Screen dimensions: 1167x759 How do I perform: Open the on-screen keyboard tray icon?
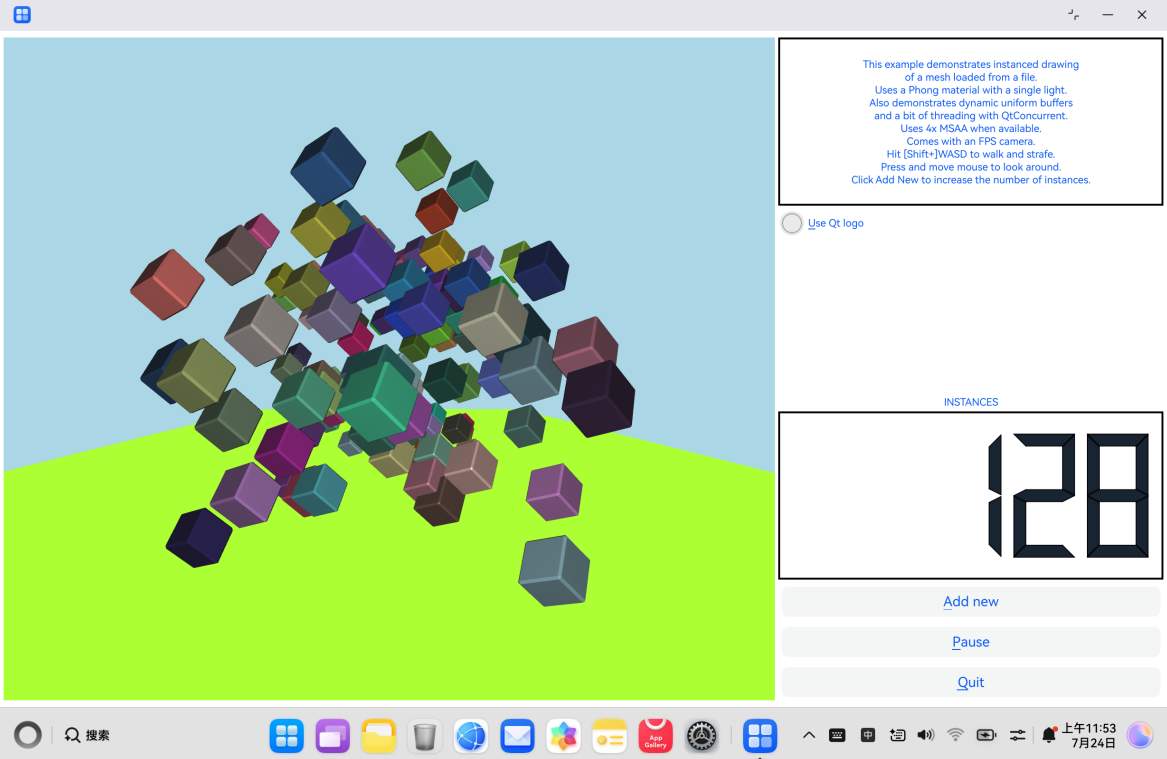[837, 735]
